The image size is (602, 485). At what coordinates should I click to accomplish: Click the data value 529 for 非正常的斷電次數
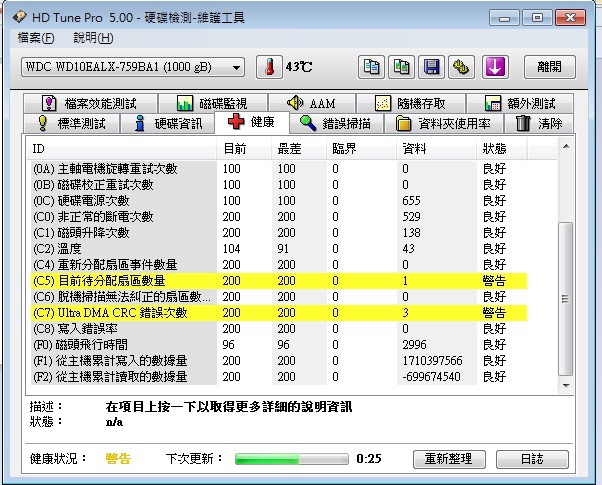(x=411, y=217)
